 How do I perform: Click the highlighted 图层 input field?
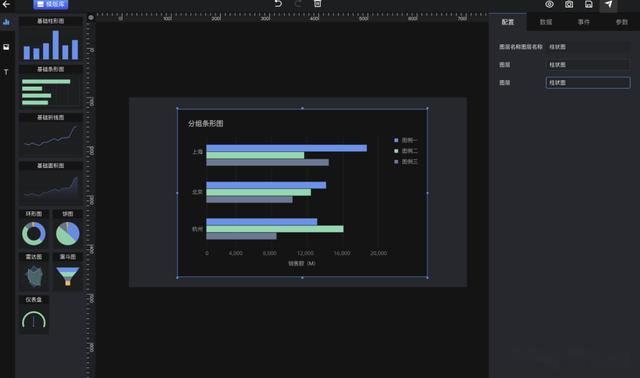click(x=588, y=82)
